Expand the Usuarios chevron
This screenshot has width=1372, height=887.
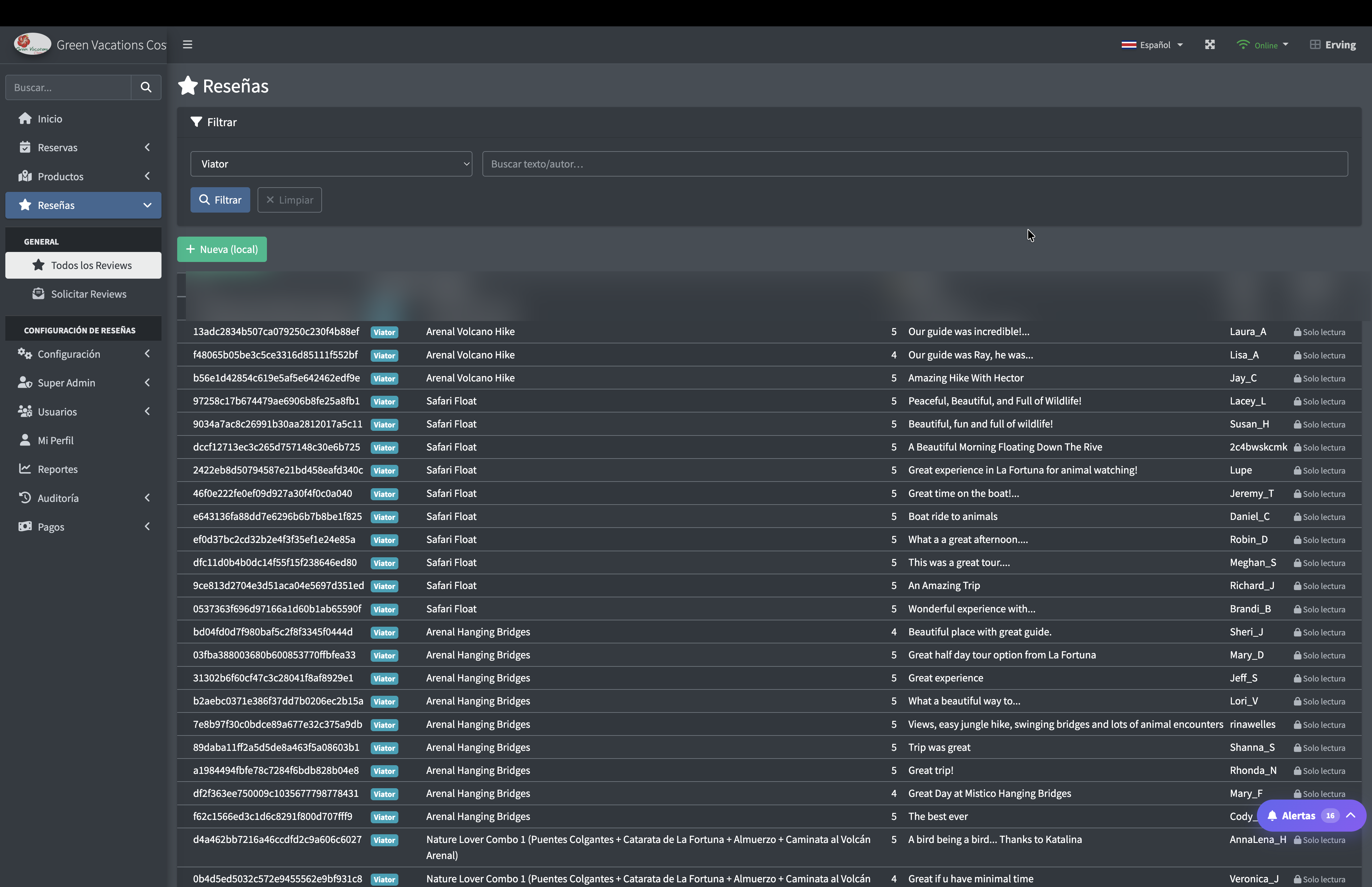pyautogui.click(x=147, y=411)
